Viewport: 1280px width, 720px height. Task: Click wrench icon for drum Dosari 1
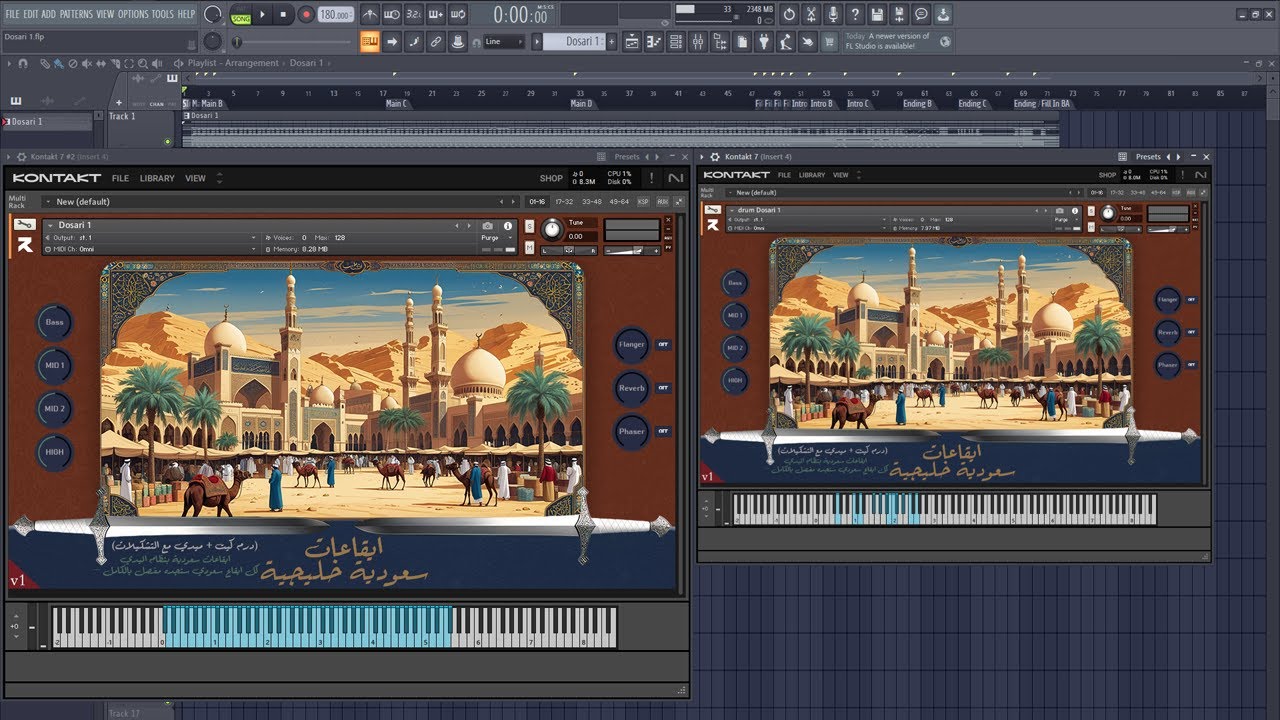[x=713, y=210]
